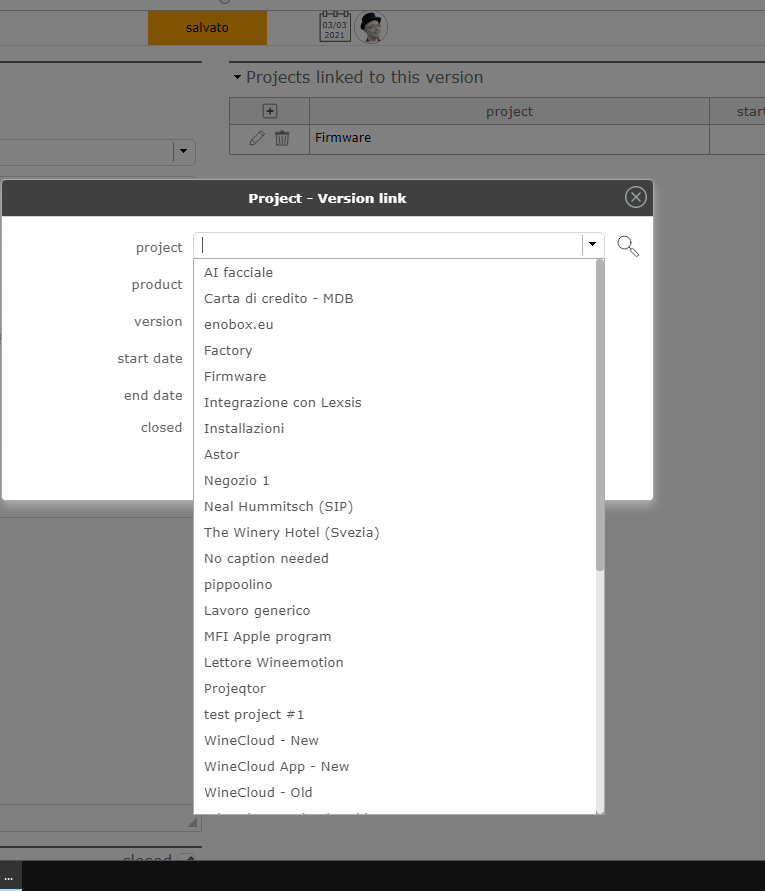
Task: Click the orange salvato status button
Action: (207, 28)
